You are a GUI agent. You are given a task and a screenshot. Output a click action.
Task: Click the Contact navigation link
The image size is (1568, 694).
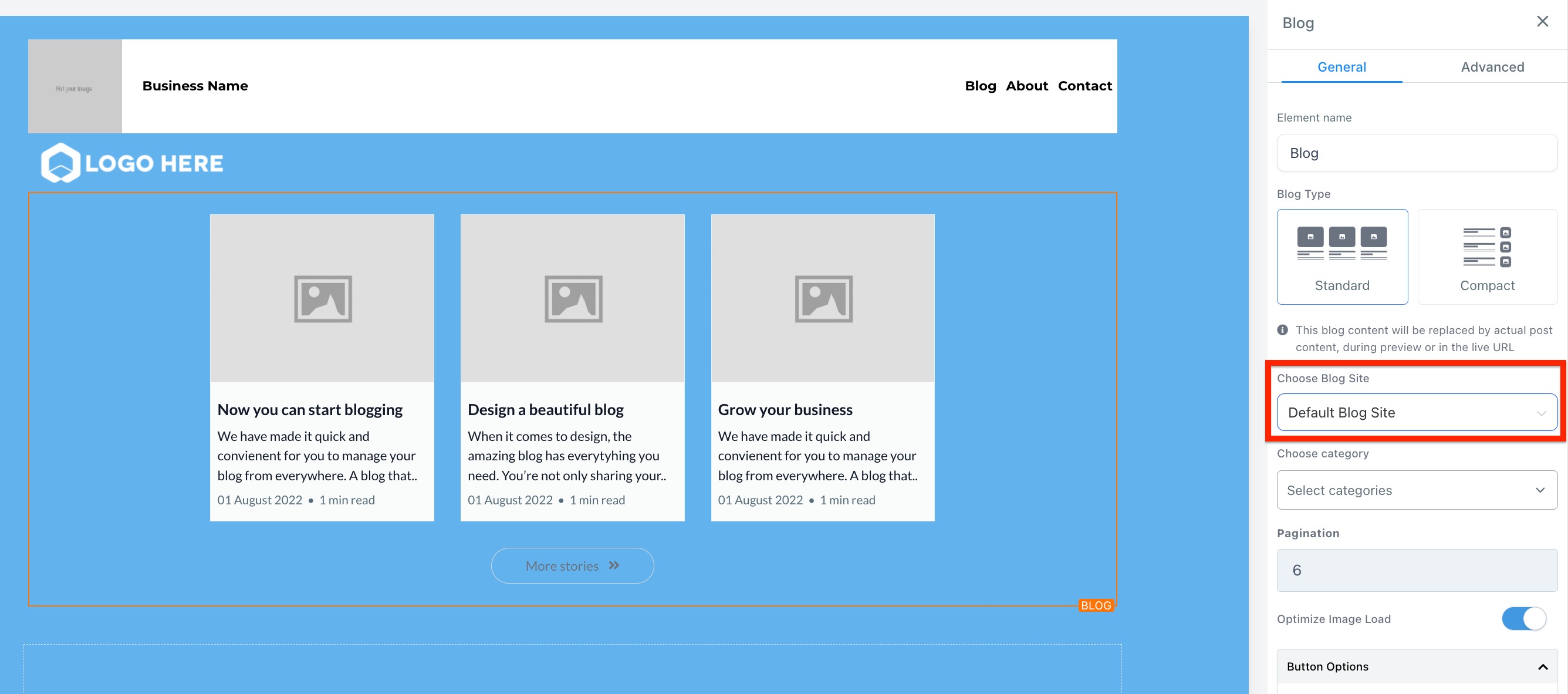pos(1084,86)
